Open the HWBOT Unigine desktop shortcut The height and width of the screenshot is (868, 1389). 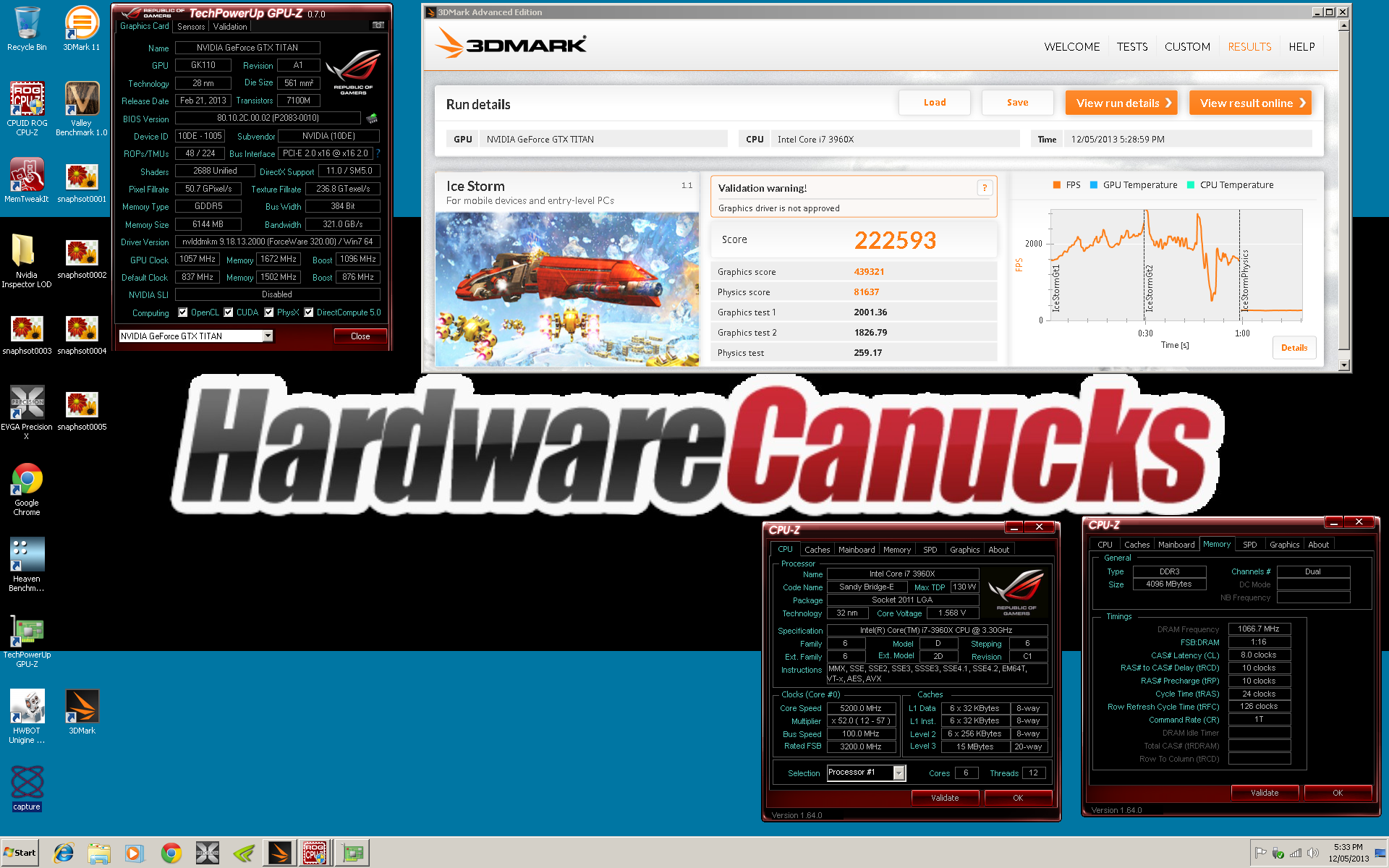coord(27,717)
